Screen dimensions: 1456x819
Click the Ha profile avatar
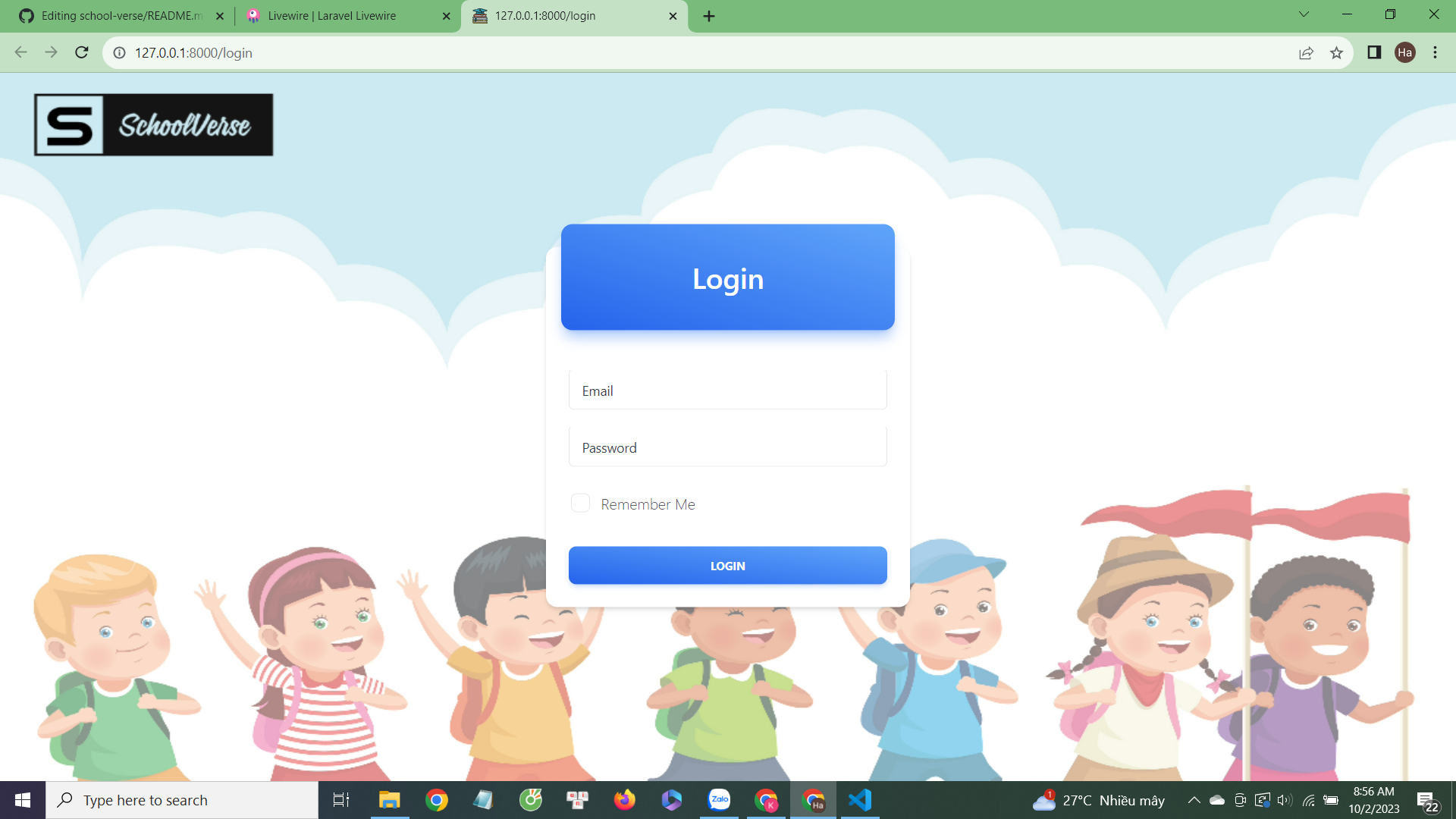tap(1404, 52)
